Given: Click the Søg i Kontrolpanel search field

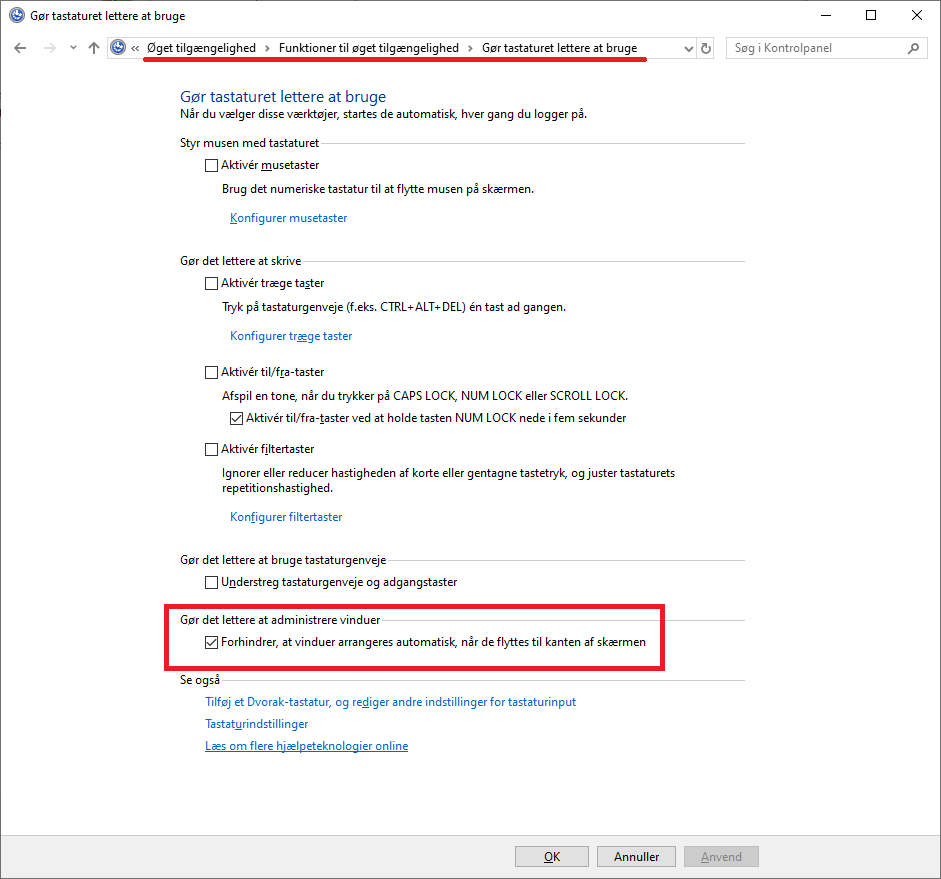Looking at the screenshot, I should pyautogui.click(x=815, y=48).
